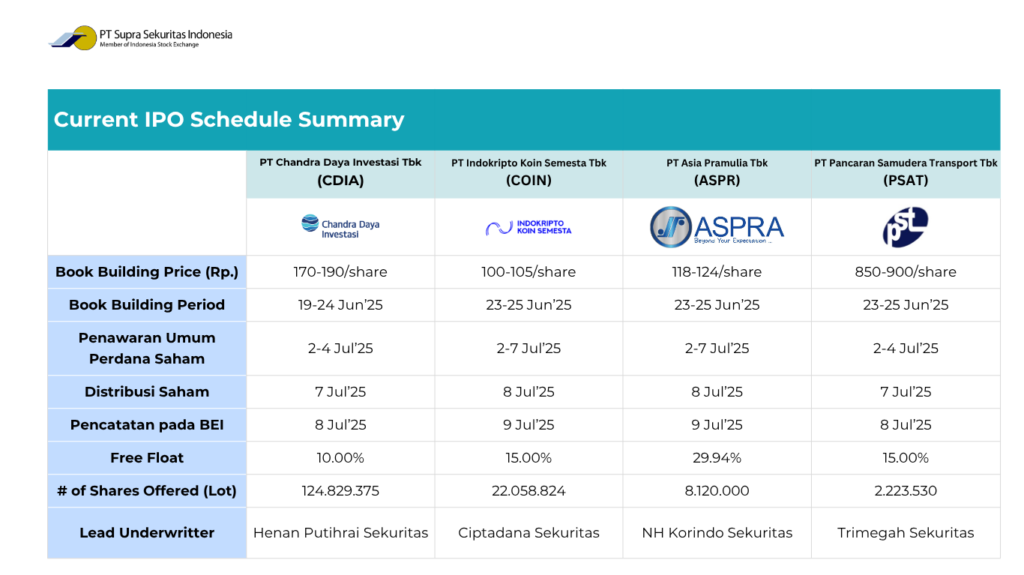Select the Book Building Period row label
This screenshot has height=575, width=1024.
click(146, 305)
